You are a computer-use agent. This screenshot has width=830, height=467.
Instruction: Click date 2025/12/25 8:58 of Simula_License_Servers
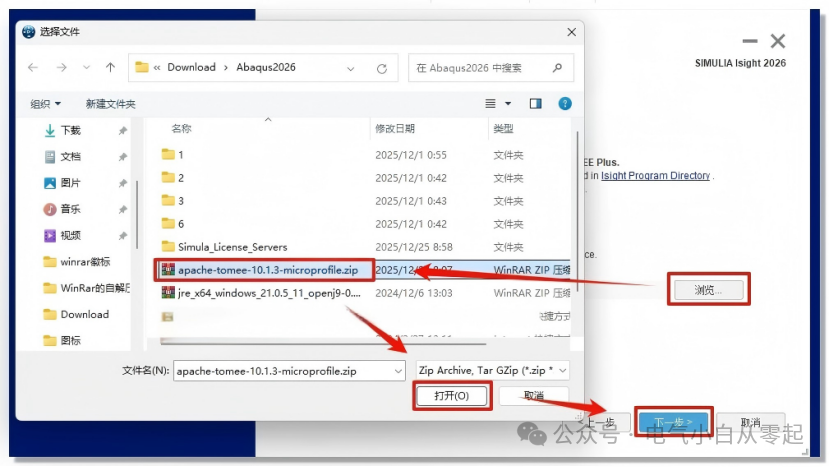(x=414, y=247)
